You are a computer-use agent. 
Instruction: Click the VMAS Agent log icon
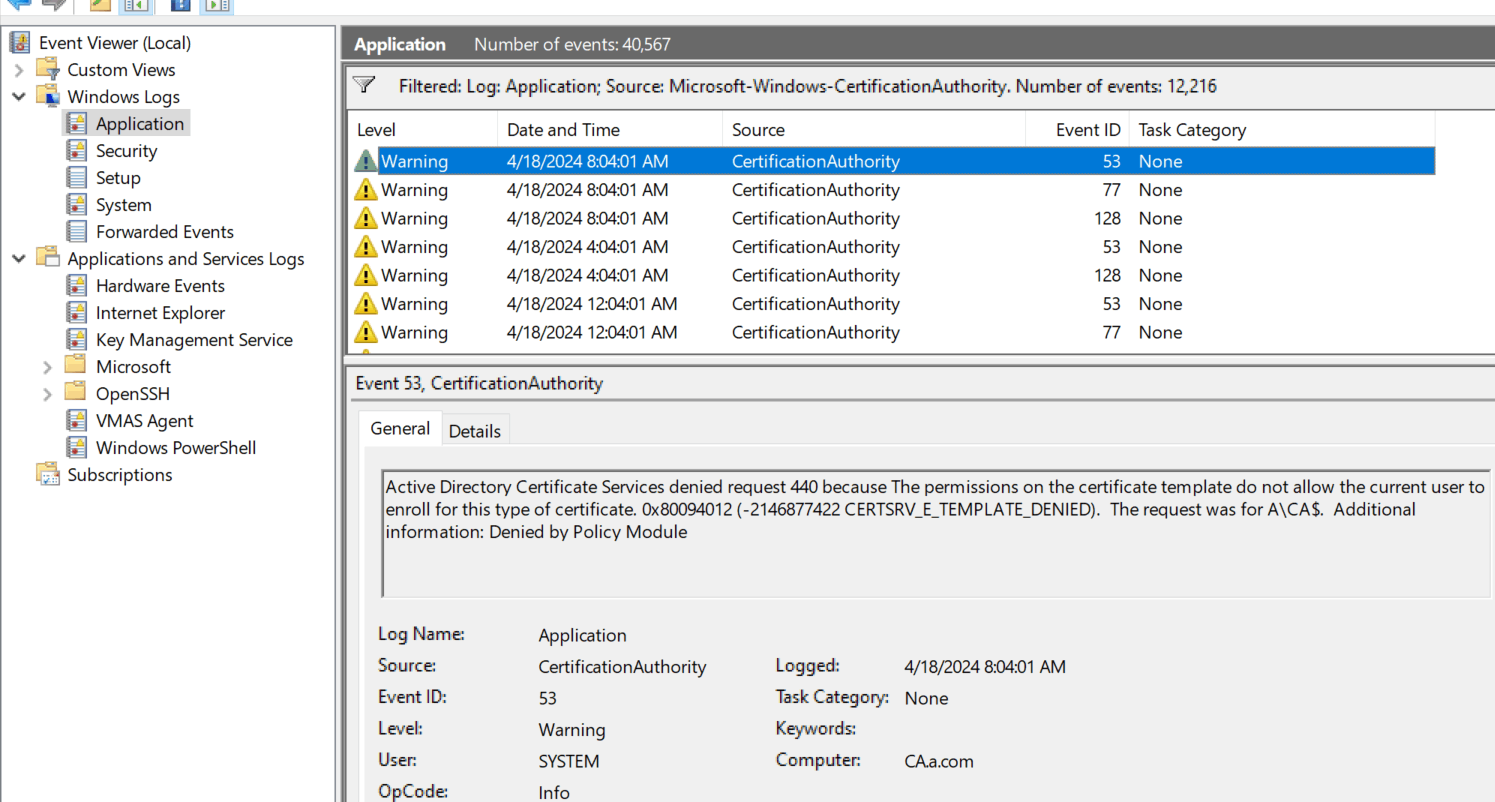76,420
